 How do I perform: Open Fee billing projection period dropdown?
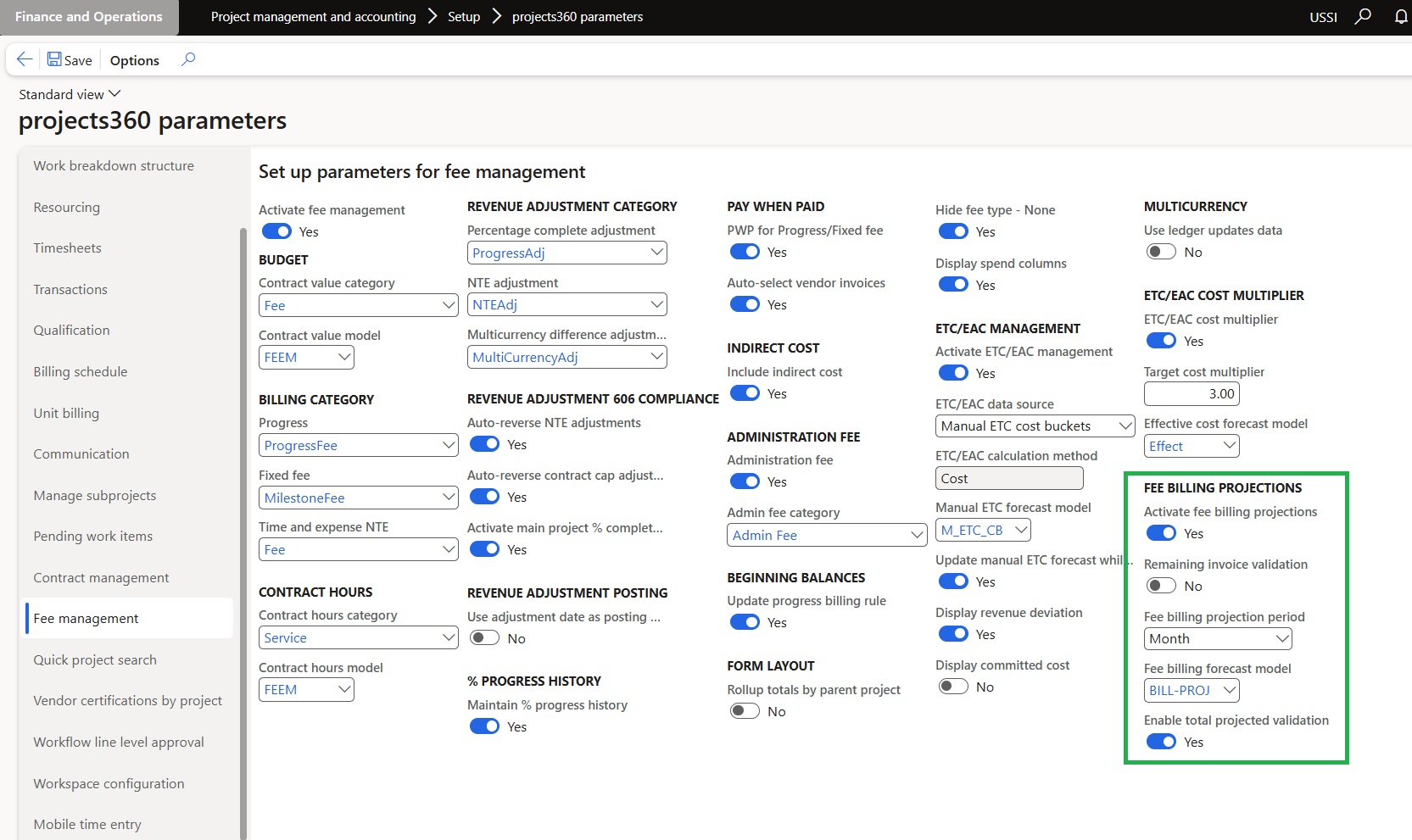tap(1281, 638)
